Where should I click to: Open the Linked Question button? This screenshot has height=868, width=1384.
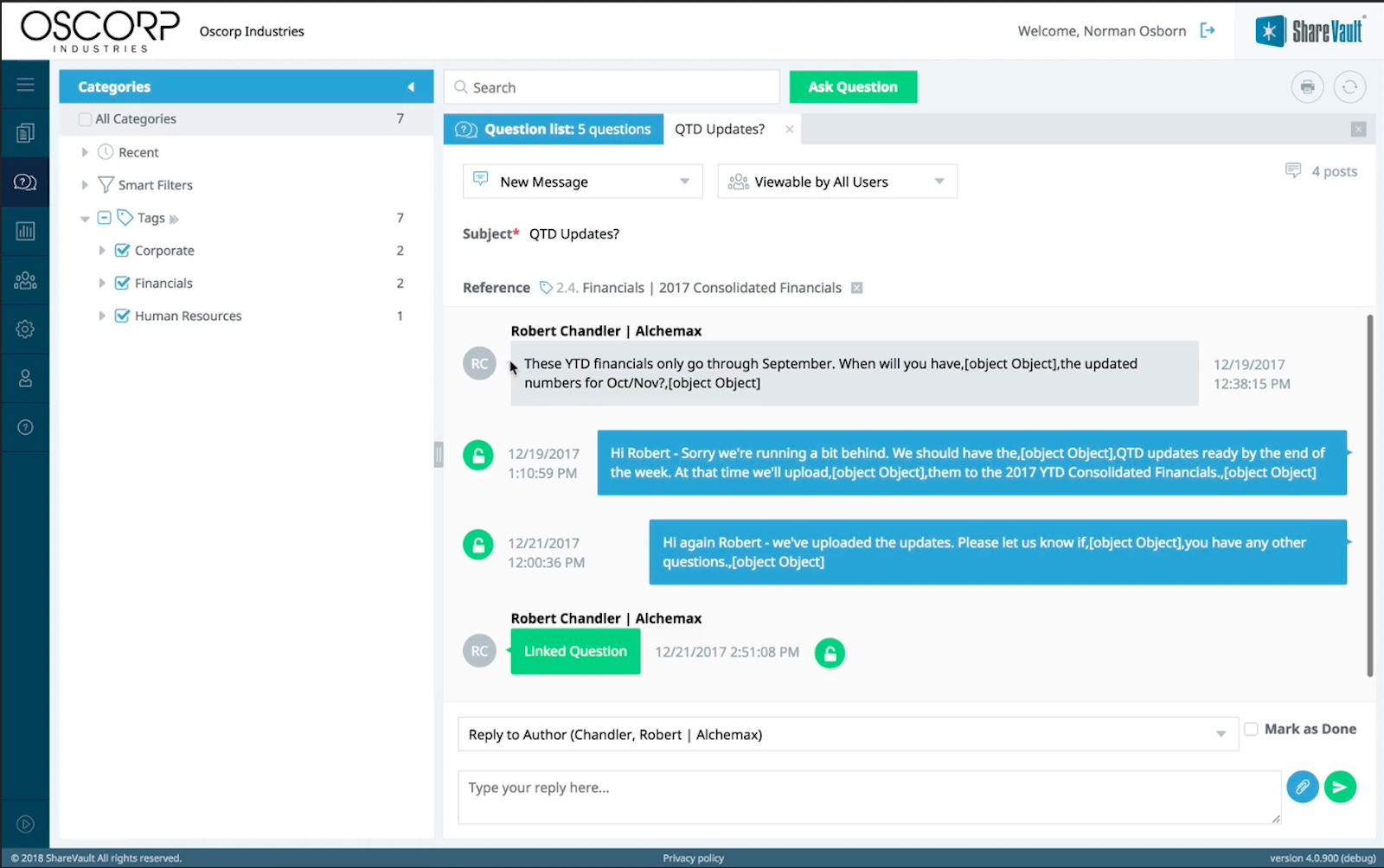click(x=575, y=651)
